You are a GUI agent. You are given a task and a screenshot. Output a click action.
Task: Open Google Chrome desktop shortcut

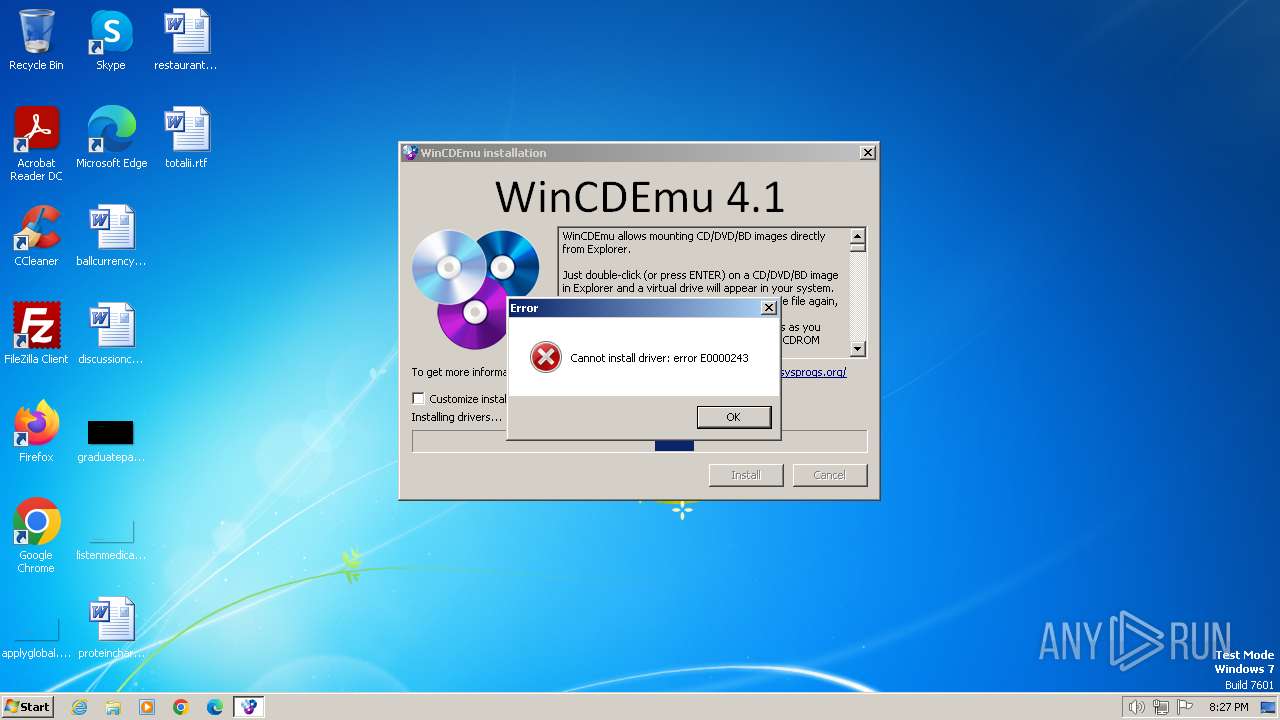36,536
